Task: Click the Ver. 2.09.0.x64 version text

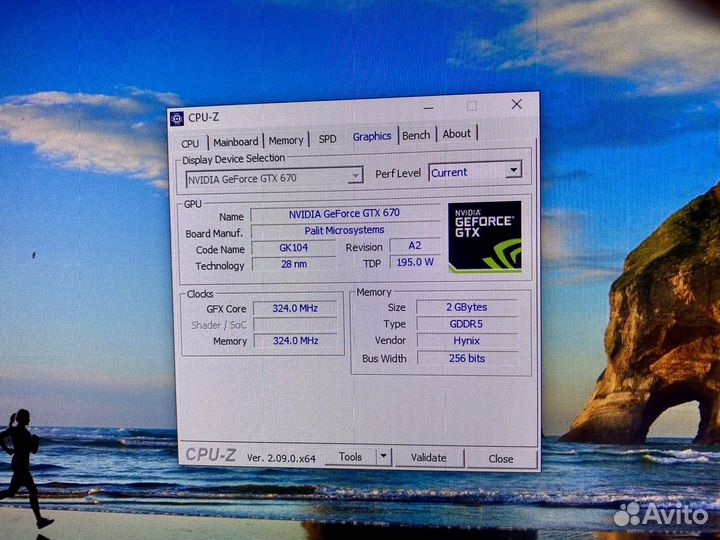Action: pyautogui.click(x=281, y=458)
